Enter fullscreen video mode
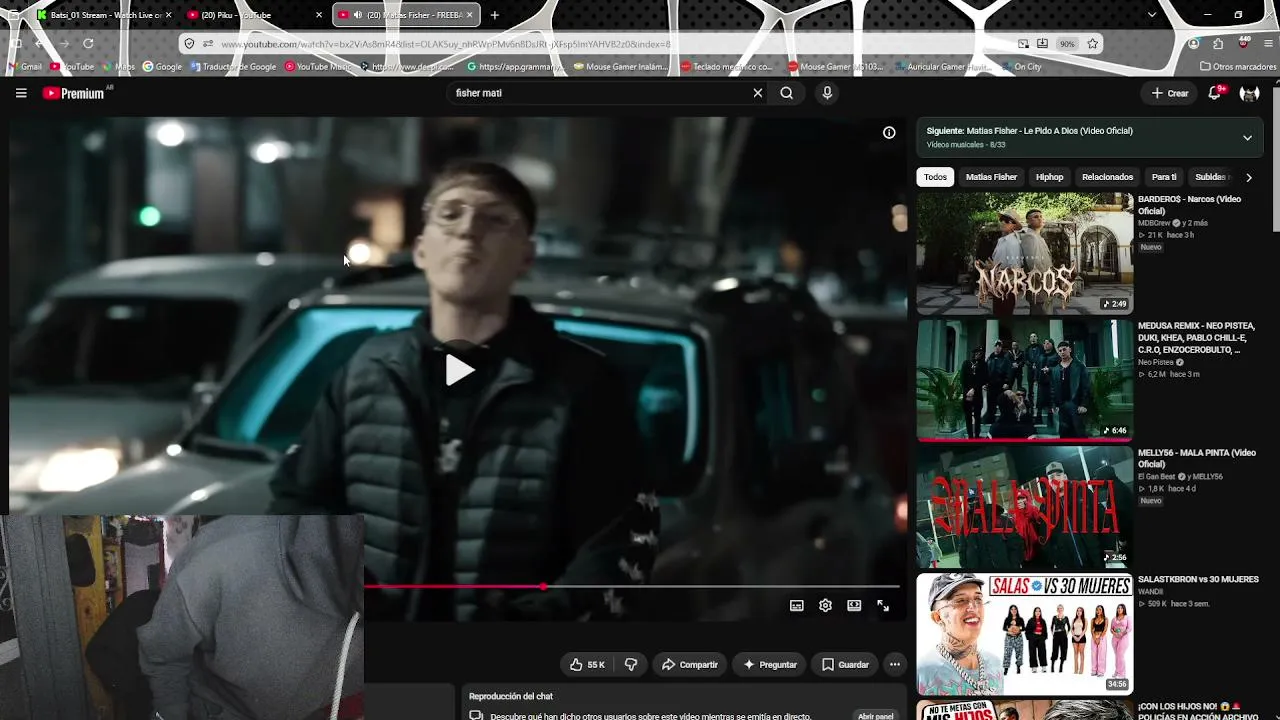The image size is (1280, 720). pyautogui.click(x=883, y=605)
